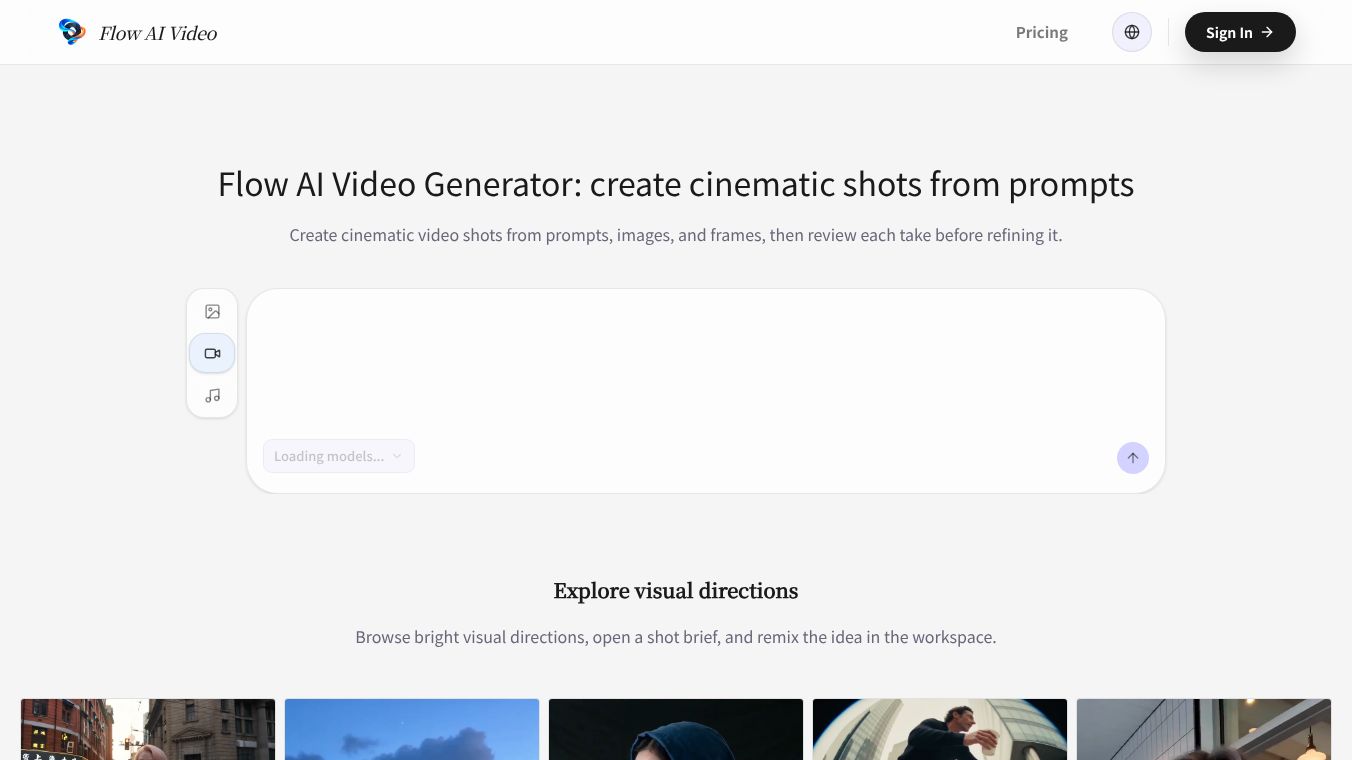Screen dimensions: 1352x760
Task: Click the Flow AI Video brand name
Action: tap(158, 33)
